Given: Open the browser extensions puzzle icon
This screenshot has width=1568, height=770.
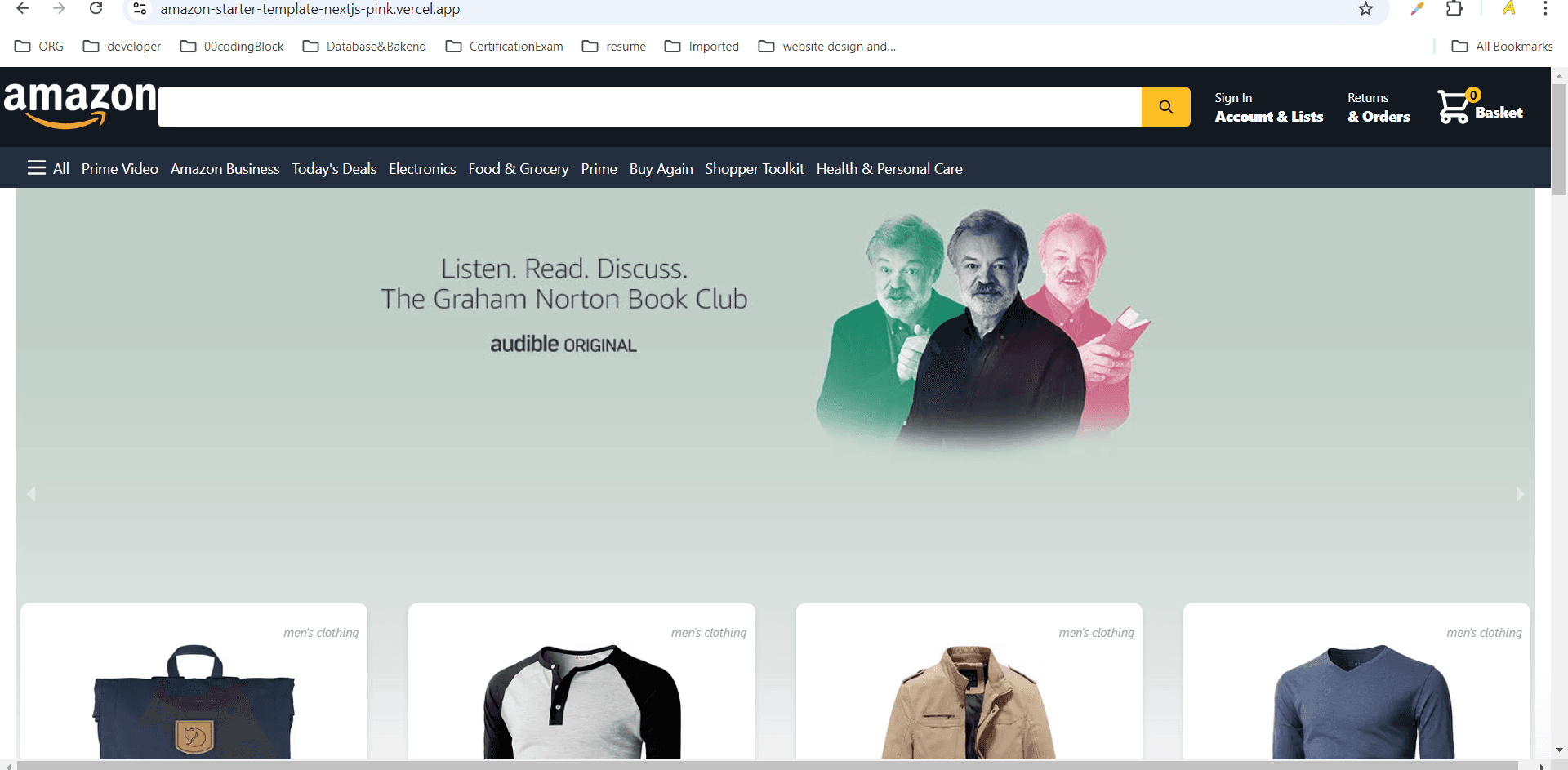Looking at the screenshot, I should click(x=1455, y=9).
